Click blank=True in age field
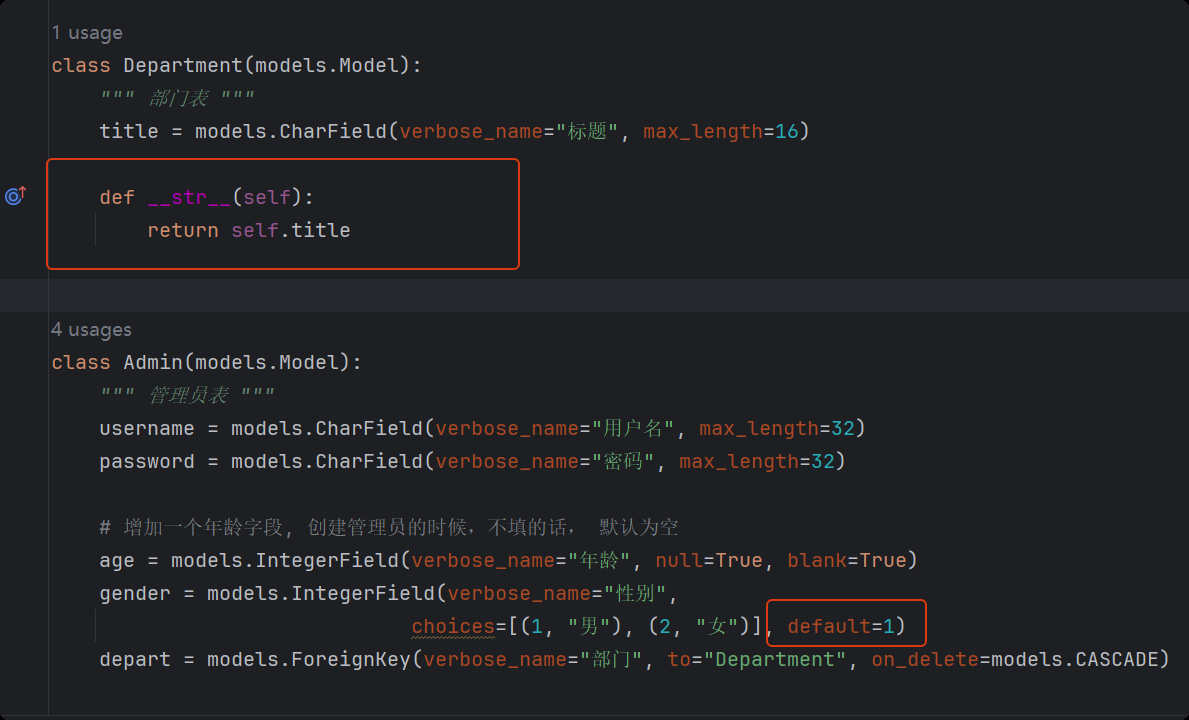This screenshot has width=1189, height=720. [846, 561]
